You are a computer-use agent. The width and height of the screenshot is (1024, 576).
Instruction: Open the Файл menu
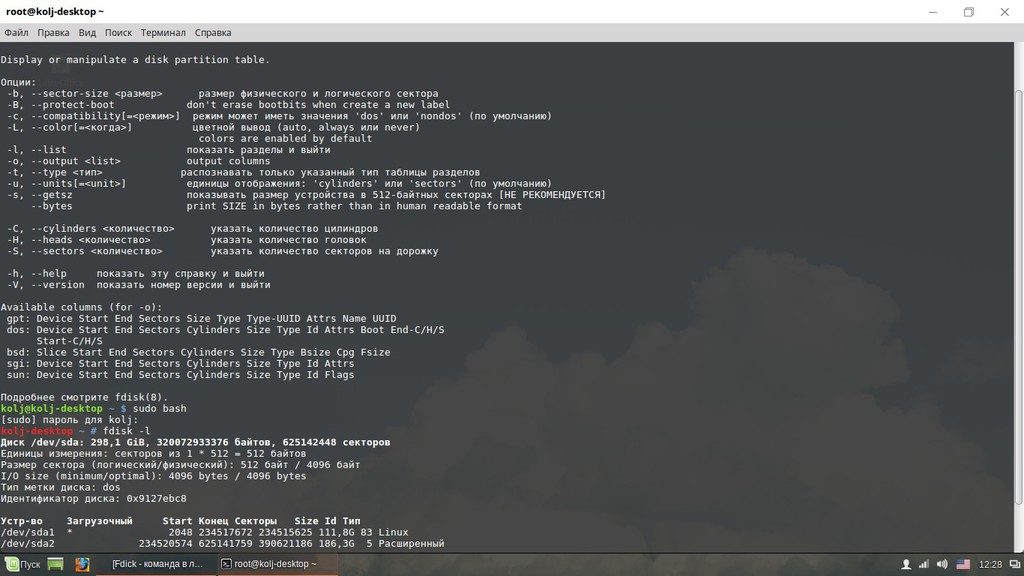pos(16,33)
